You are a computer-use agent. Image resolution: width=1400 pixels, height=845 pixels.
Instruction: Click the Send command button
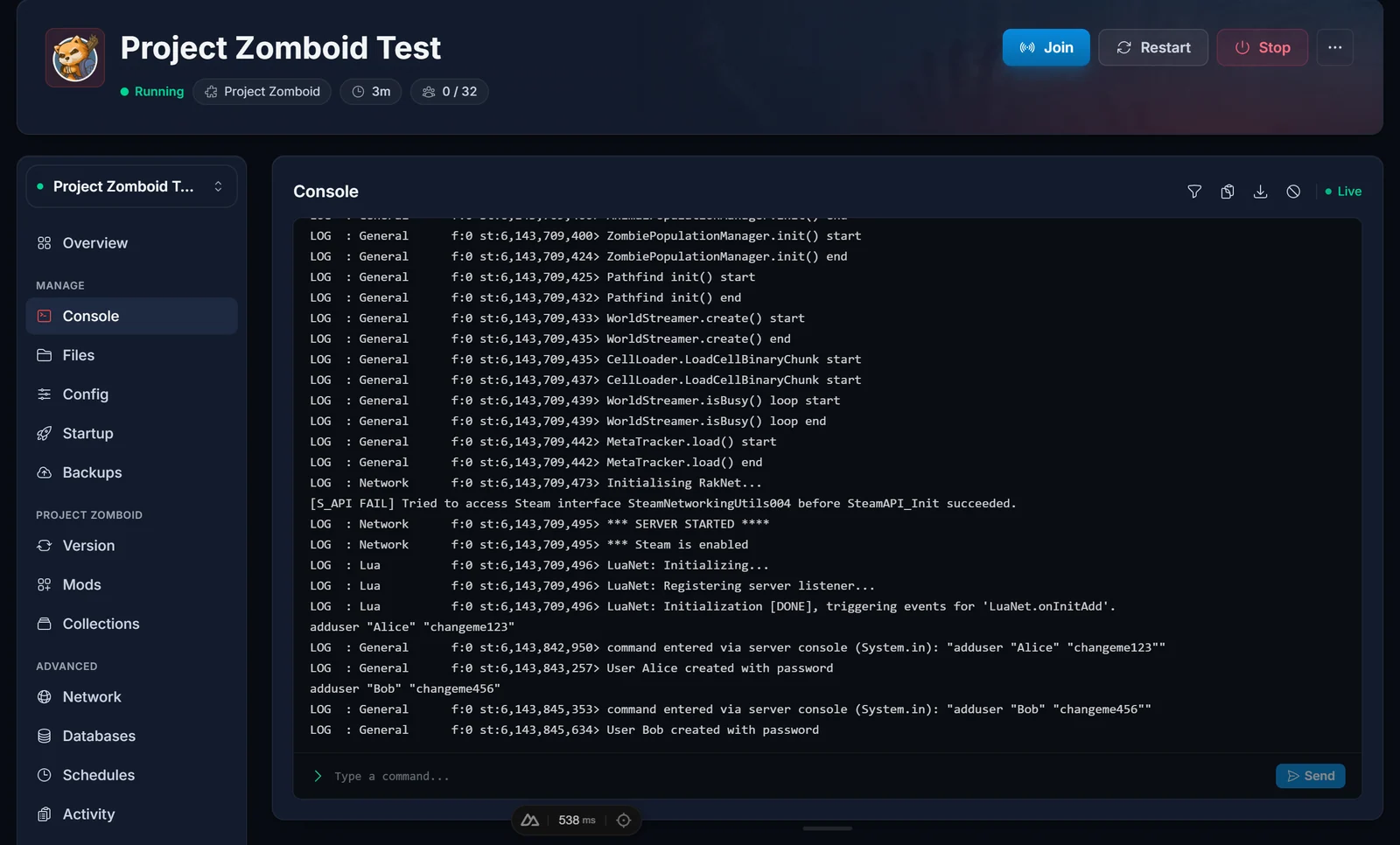[x=1310, y=776]
